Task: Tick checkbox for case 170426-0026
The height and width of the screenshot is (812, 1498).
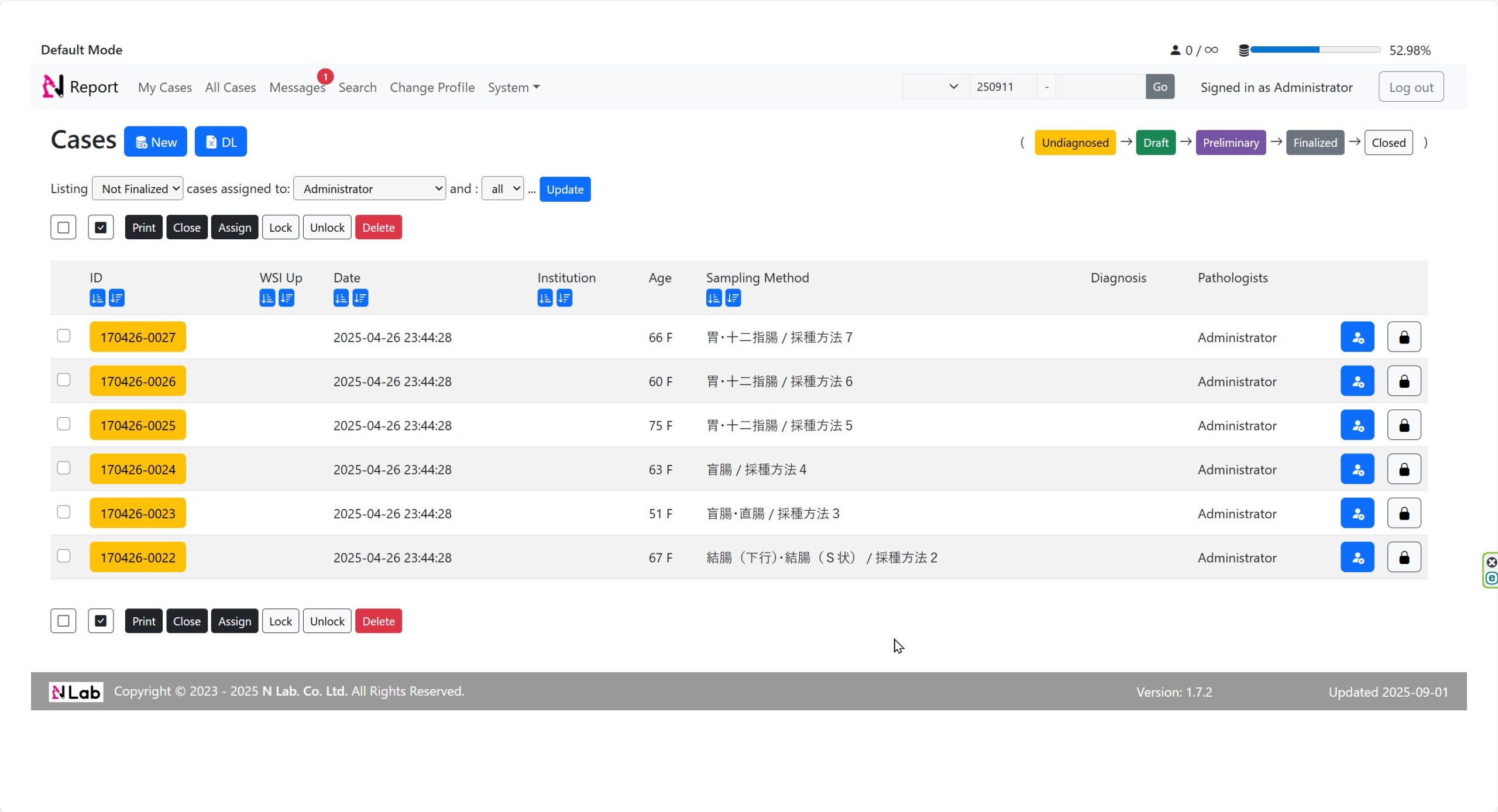Action: [x=64, y=380]
